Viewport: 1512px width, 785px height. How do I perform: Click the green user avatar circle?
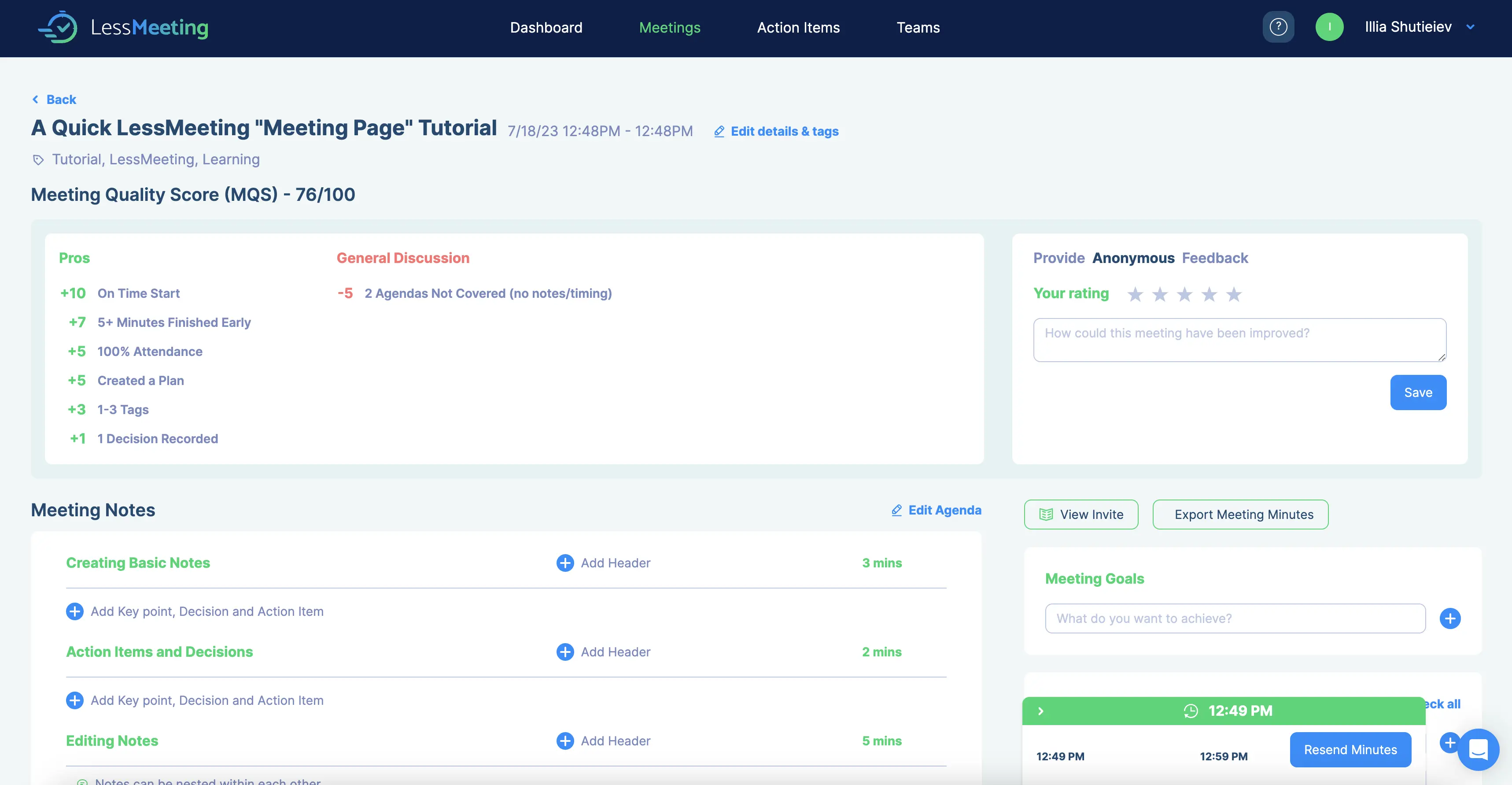[x=1329, y=27]
